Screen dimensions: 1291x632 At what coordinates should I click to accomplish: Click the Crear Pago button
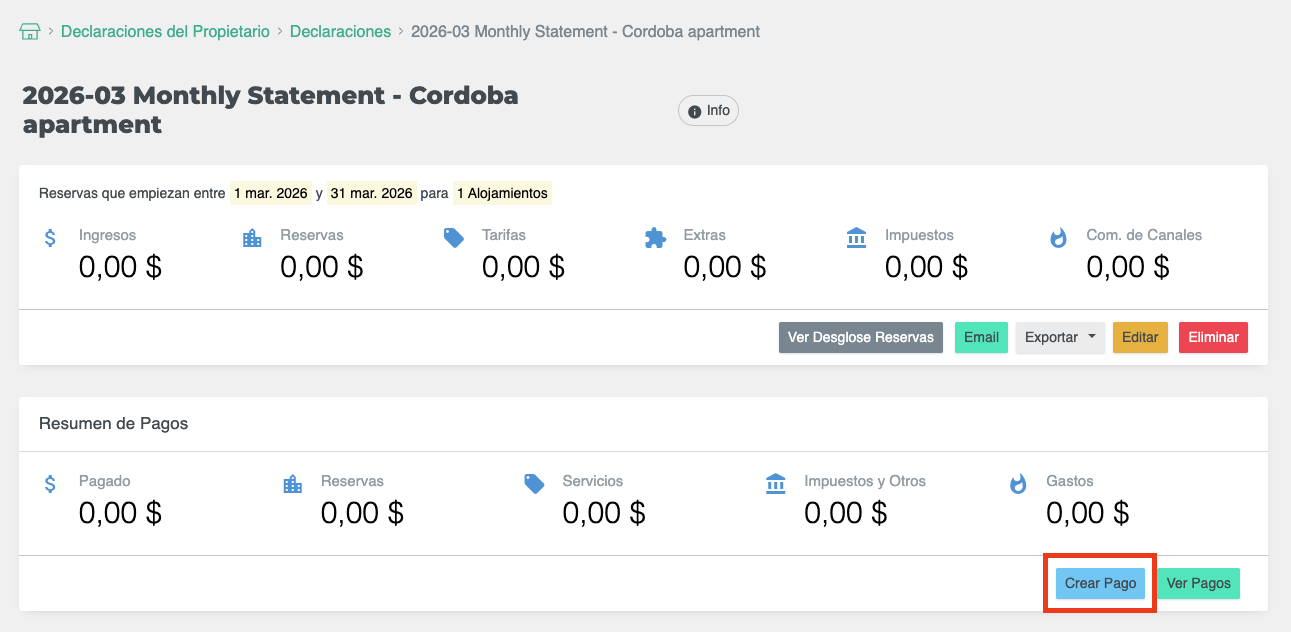coord(1100,584)
